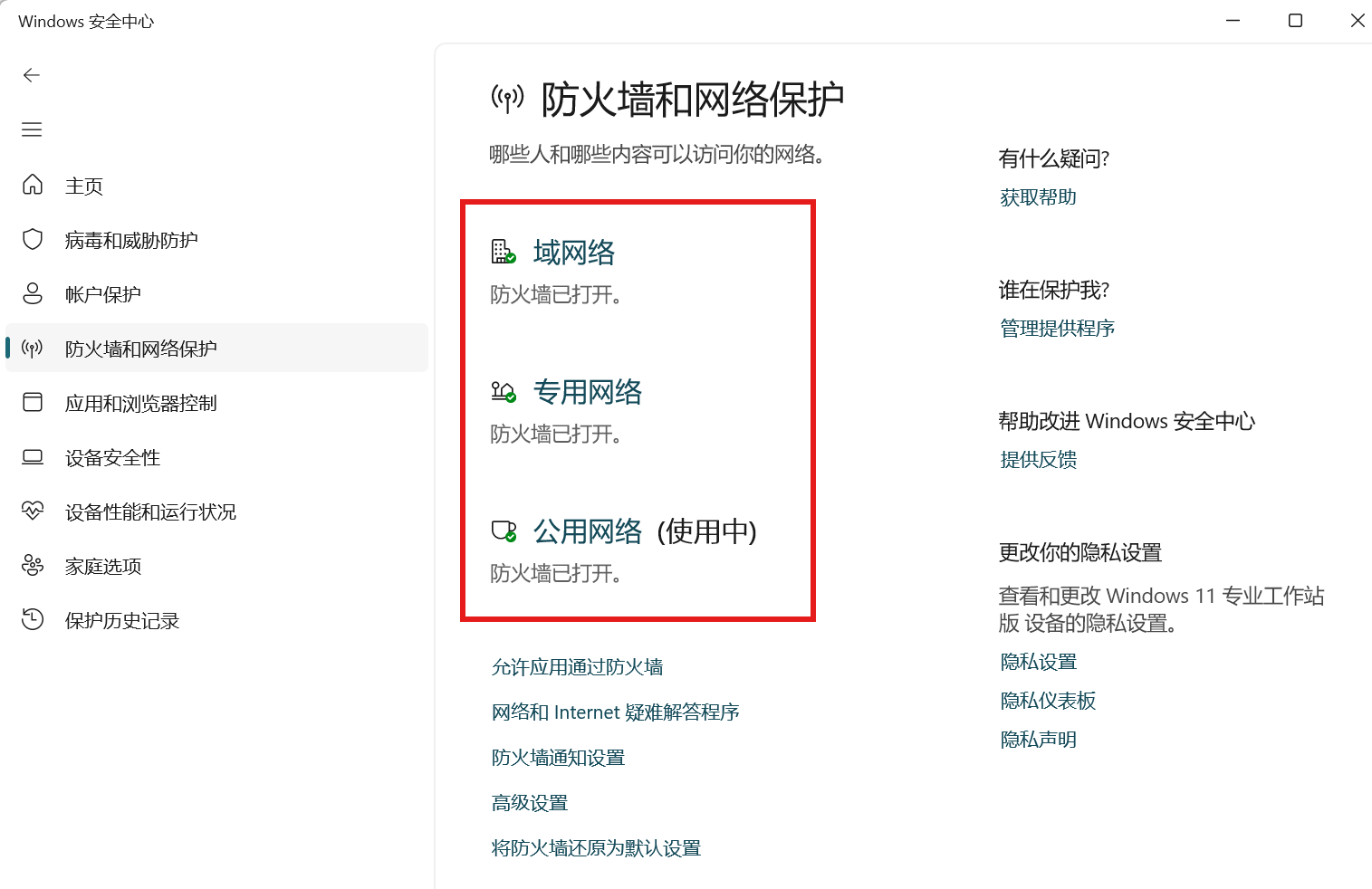Click the clock icon for 保护历史记录

click(x=33, y=620)
